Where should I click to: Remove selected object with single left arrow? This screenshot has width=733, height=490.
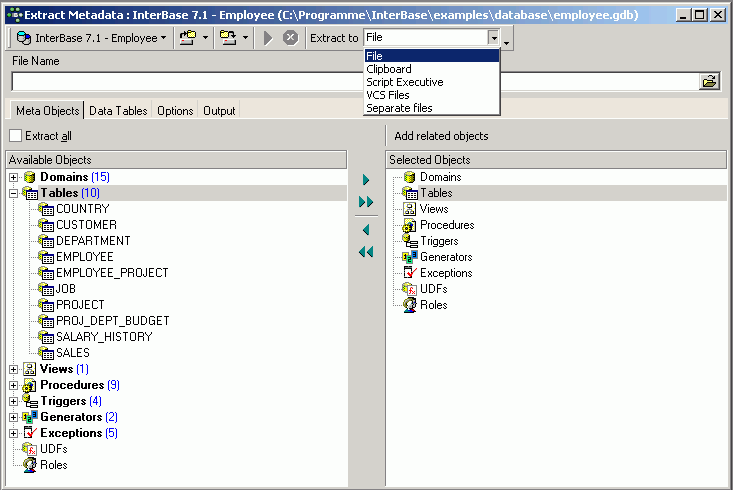[x=366, y=230]
